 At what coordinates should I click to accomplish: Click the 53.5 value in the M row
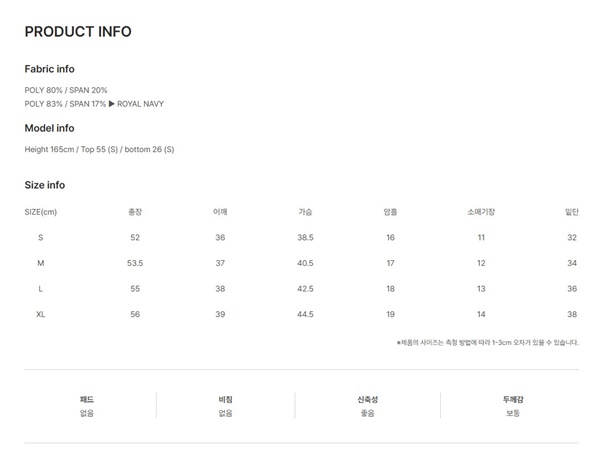135,263
